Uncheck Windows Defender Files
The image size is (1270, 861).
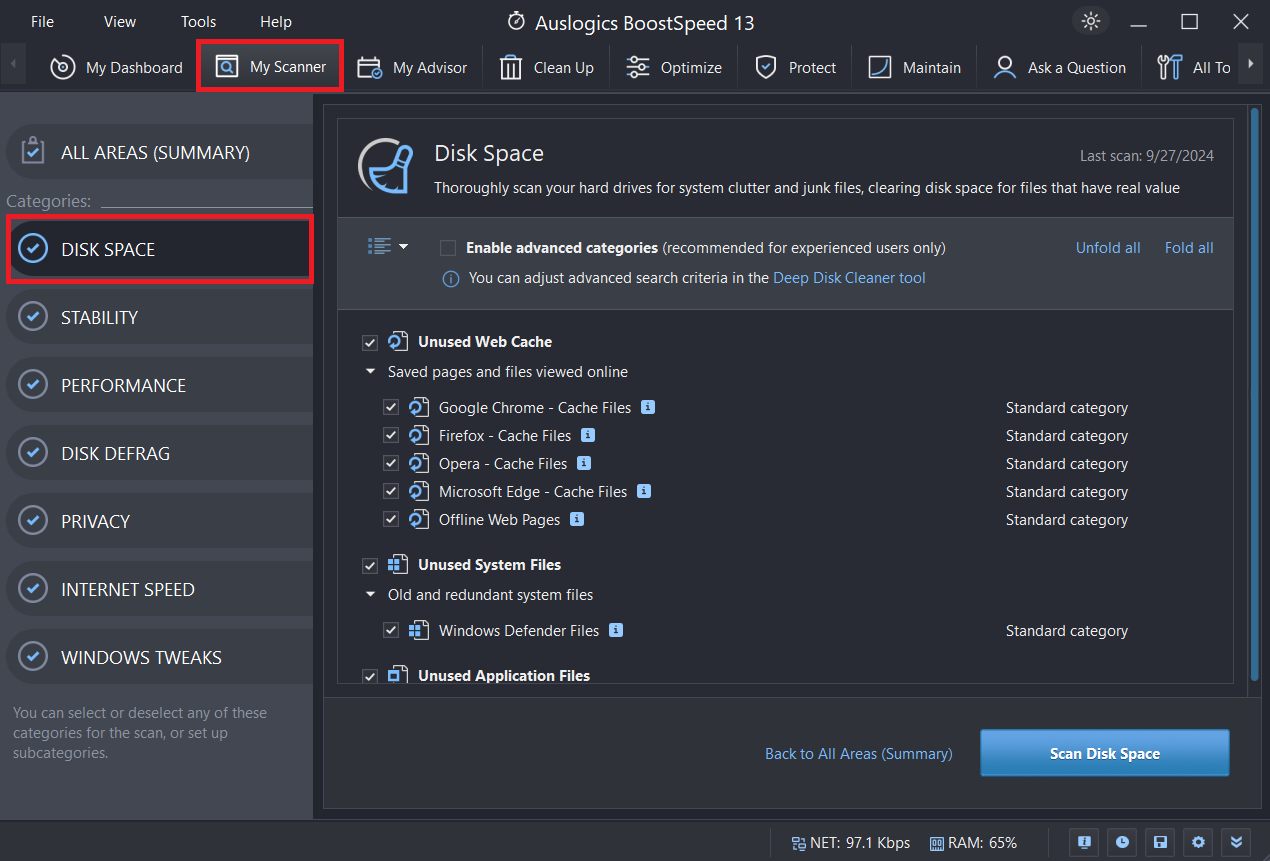pos(391,631)
